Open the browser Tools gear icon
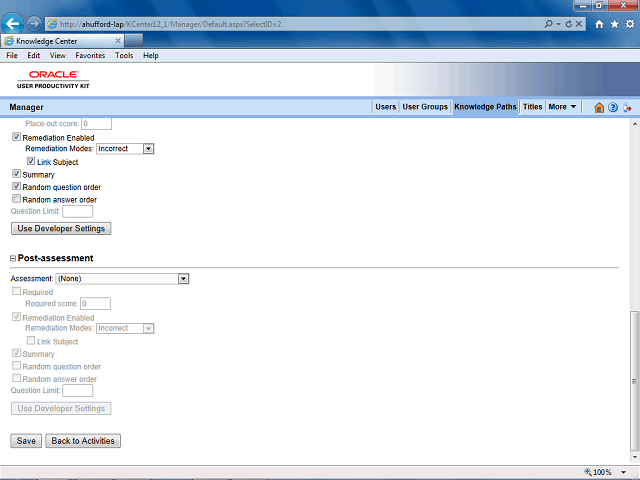This screenshot has width=640, height=480. 630,24
